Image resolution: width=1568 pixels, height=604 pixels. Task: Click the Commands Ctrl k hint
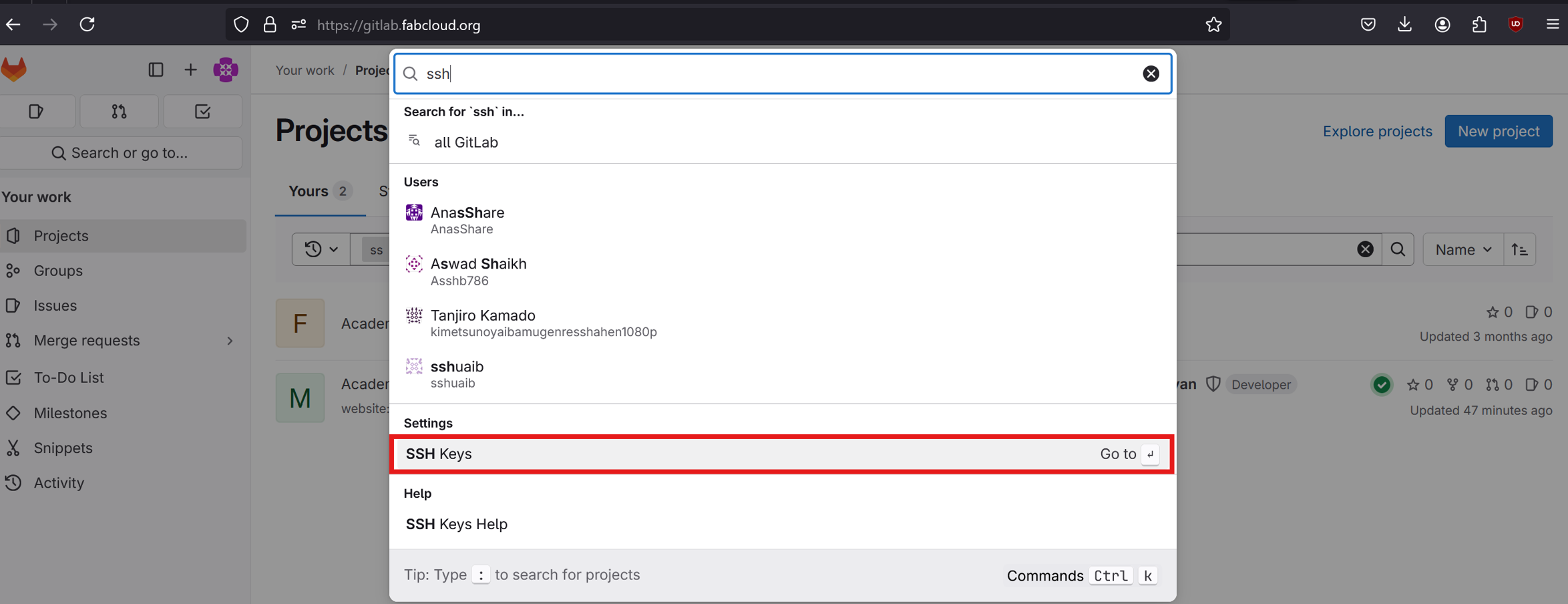click(x=1082, y=575)
